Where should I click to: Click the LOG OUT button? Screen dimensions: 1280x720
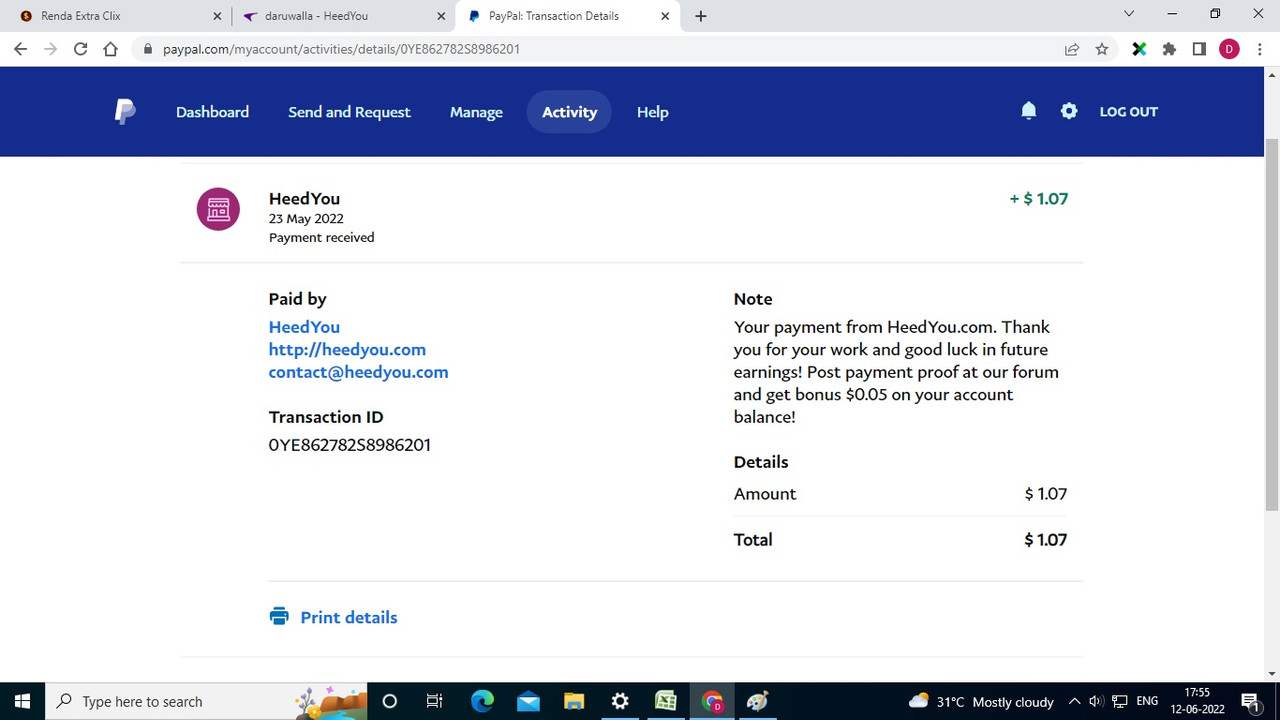click(1128, 111)
